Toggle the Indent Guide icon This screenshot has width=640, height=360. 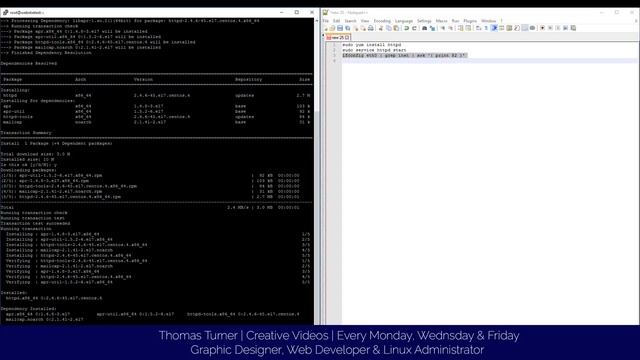(x=494, y=28)
